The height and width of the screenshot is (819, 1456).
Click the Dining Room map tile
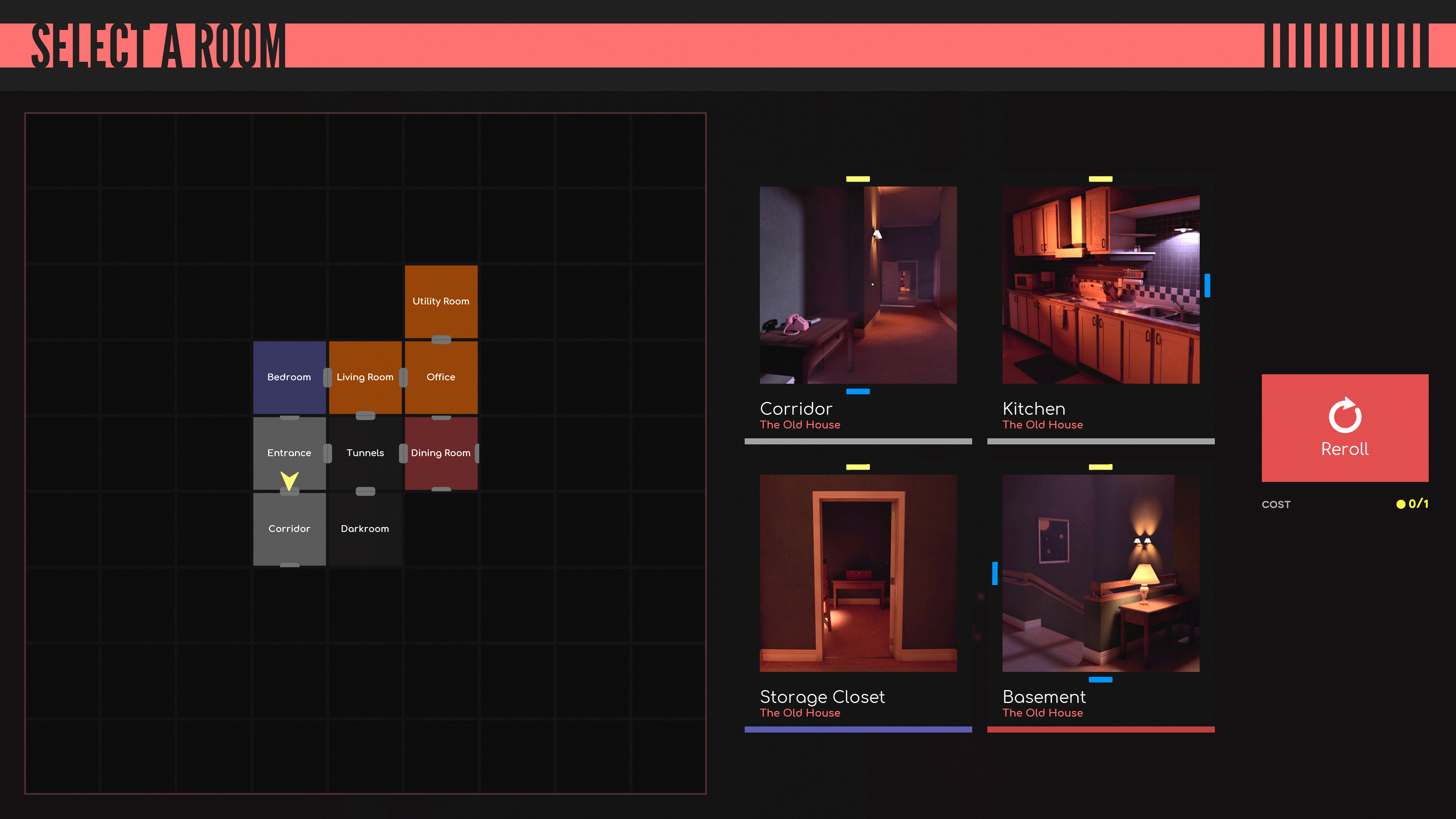coord(441,453)
